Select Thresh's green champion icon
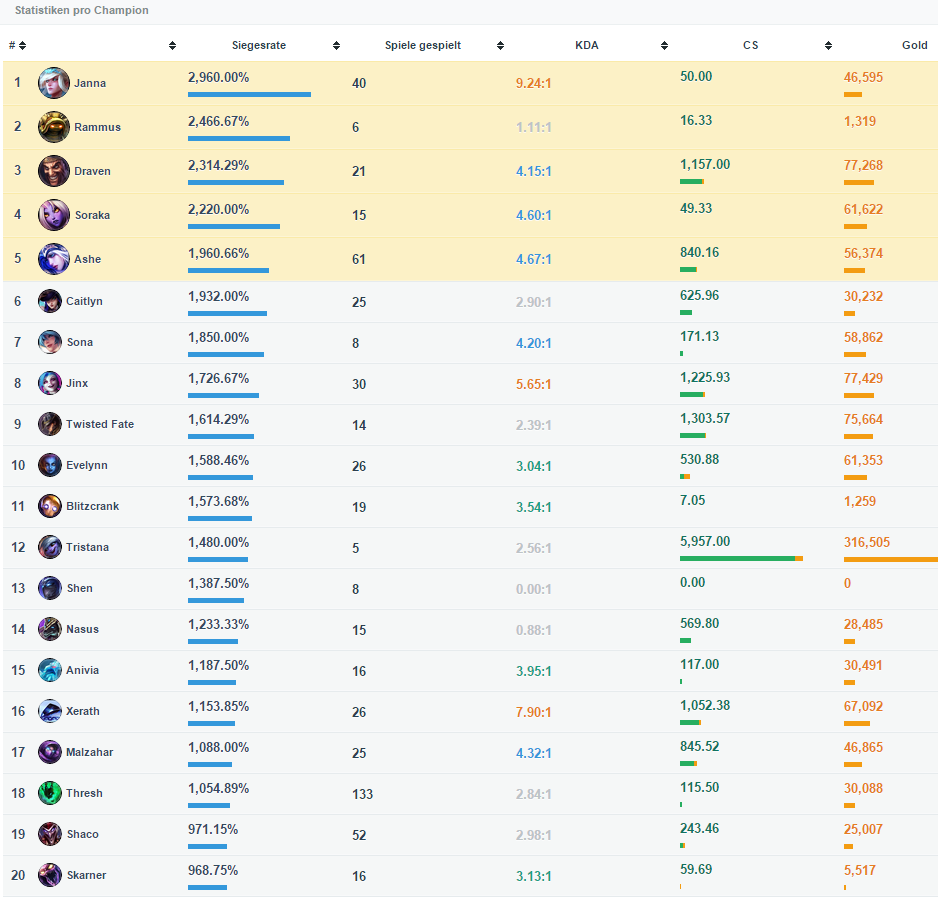 coord(50,793)
